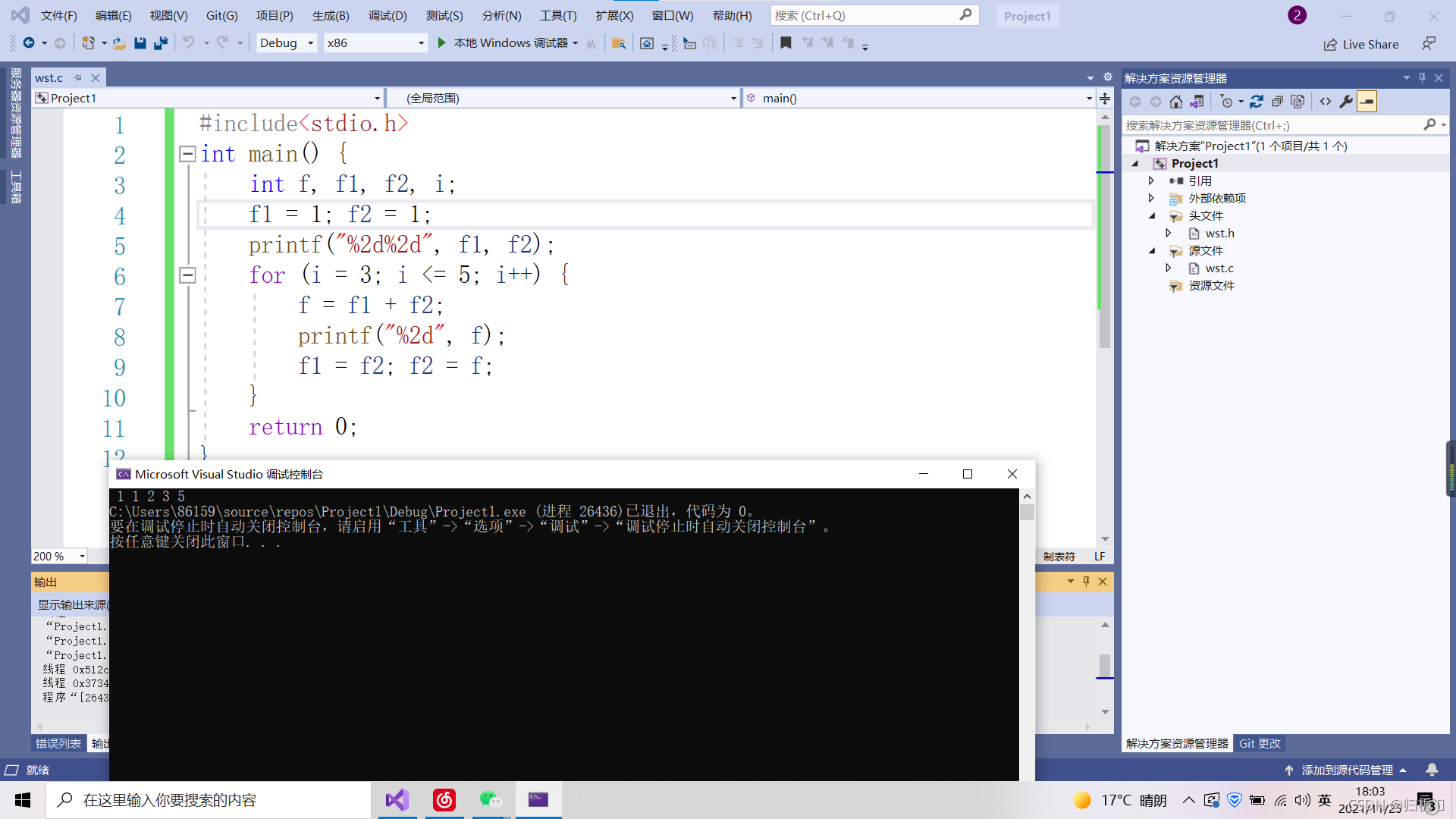This screenshot has height=819, width=1456.
Task: Switch views icon in Solution Explorer
Action: point(1197,102)
